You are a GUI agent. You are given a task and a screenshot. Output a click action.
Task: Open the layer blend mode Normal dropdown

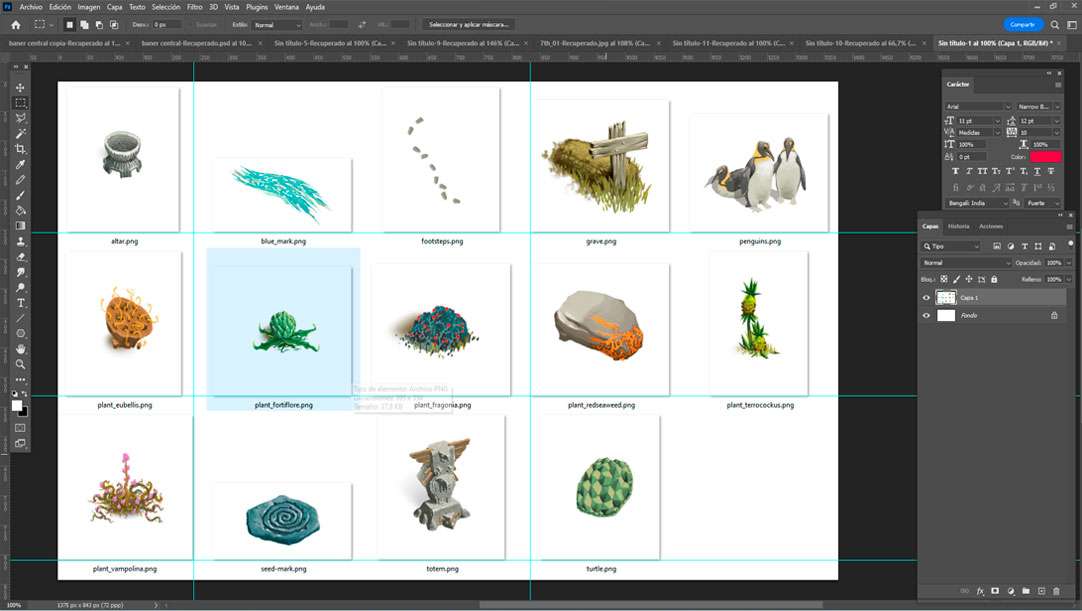tap(965, 263)
